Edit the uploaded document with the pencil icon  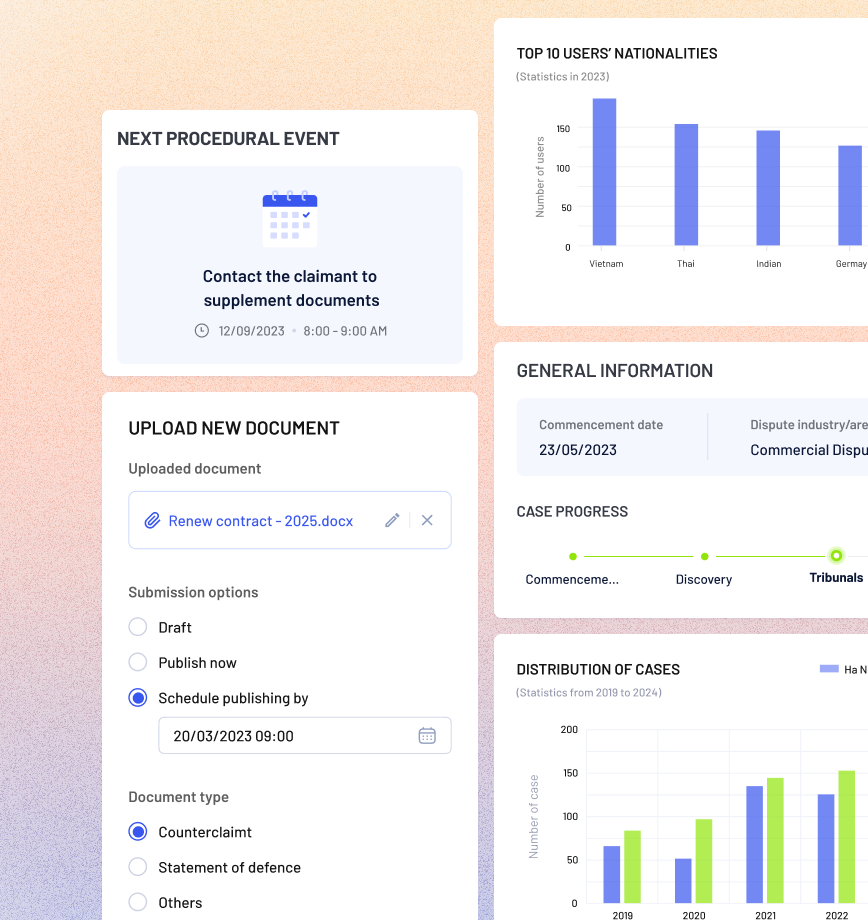(392, 520)
